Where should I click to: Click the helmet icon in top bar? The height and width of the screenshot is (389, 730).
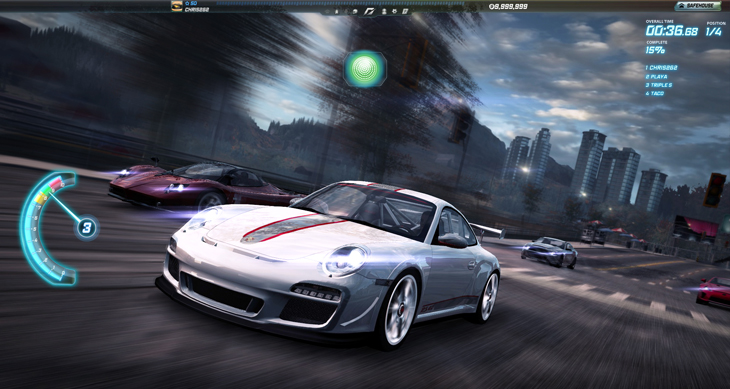coord(355,11)
